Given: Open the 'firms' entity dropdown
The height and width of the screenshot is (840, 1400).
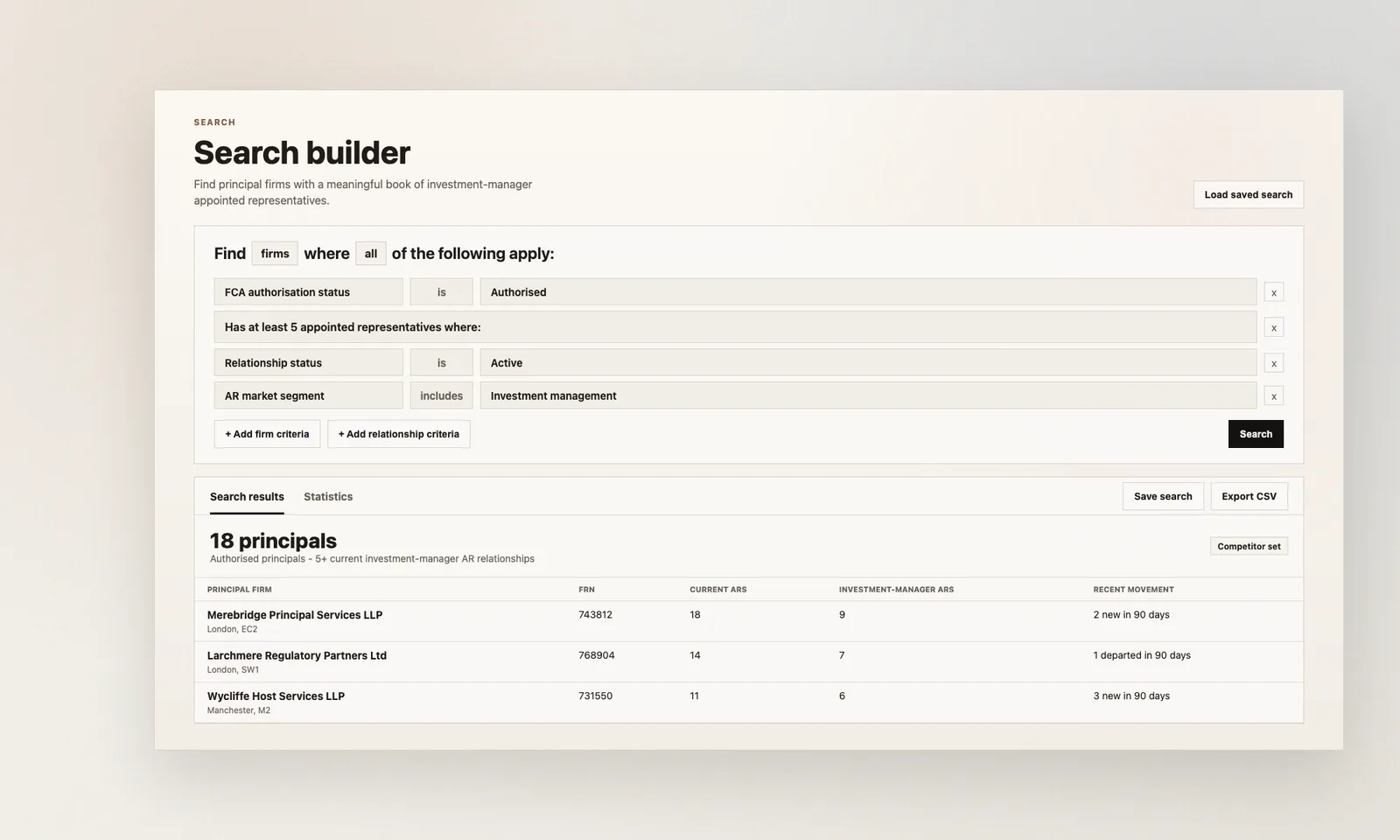Looking at the screenshot, I should pyautogui.click(x=275, y=254).
